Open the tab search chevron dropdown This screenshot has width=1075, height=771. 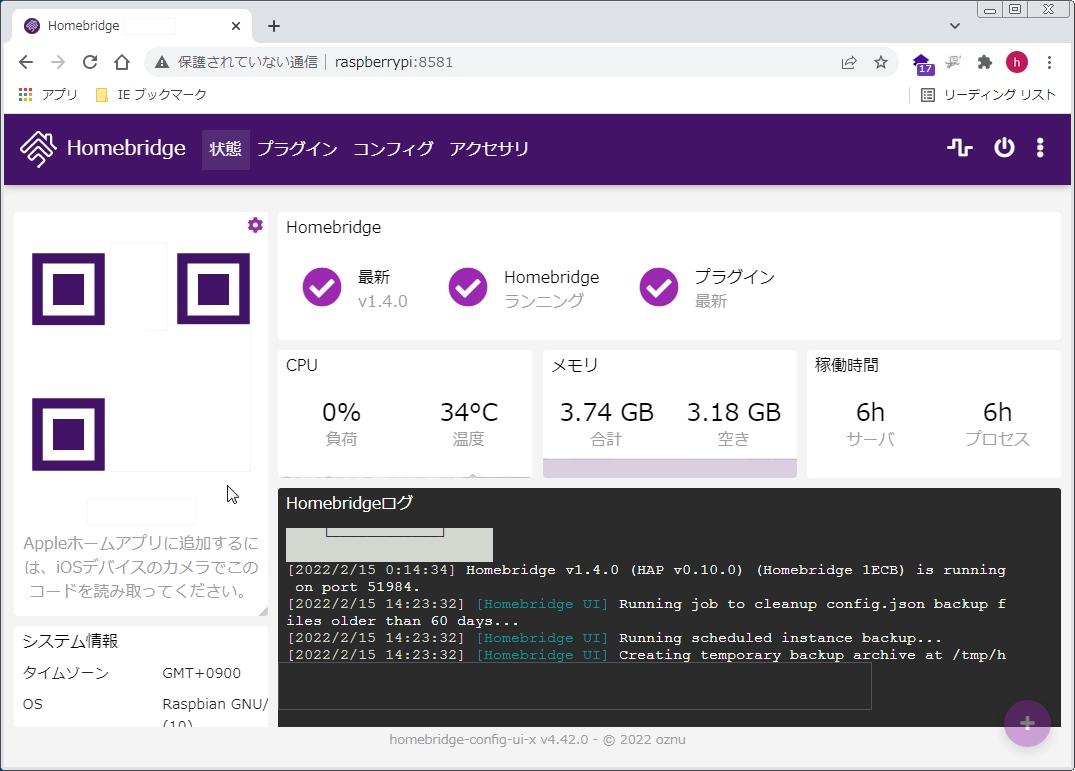point(954,26)
